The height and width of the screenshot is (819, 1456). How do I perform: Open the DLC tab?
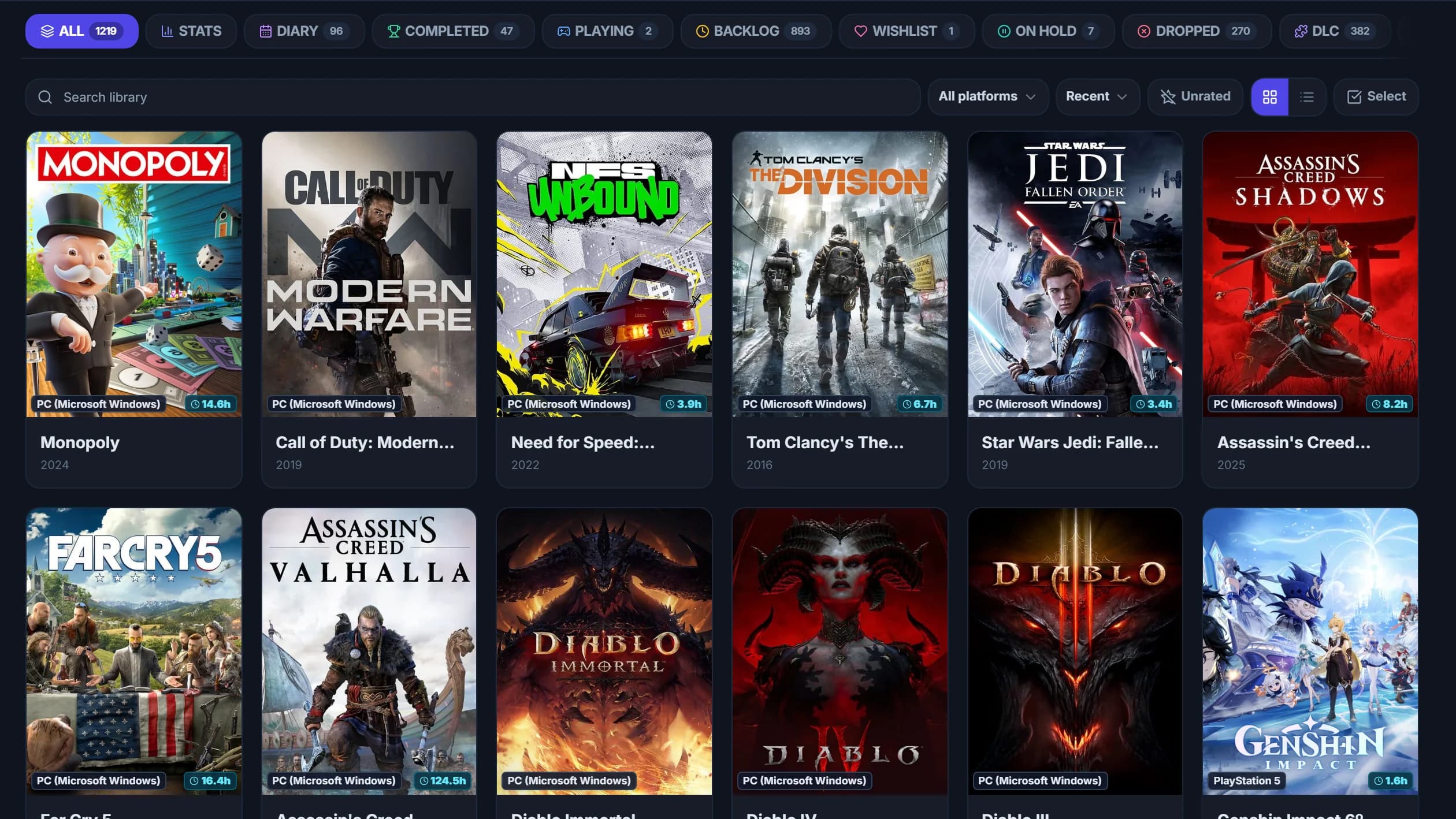tap(1335, 31)
